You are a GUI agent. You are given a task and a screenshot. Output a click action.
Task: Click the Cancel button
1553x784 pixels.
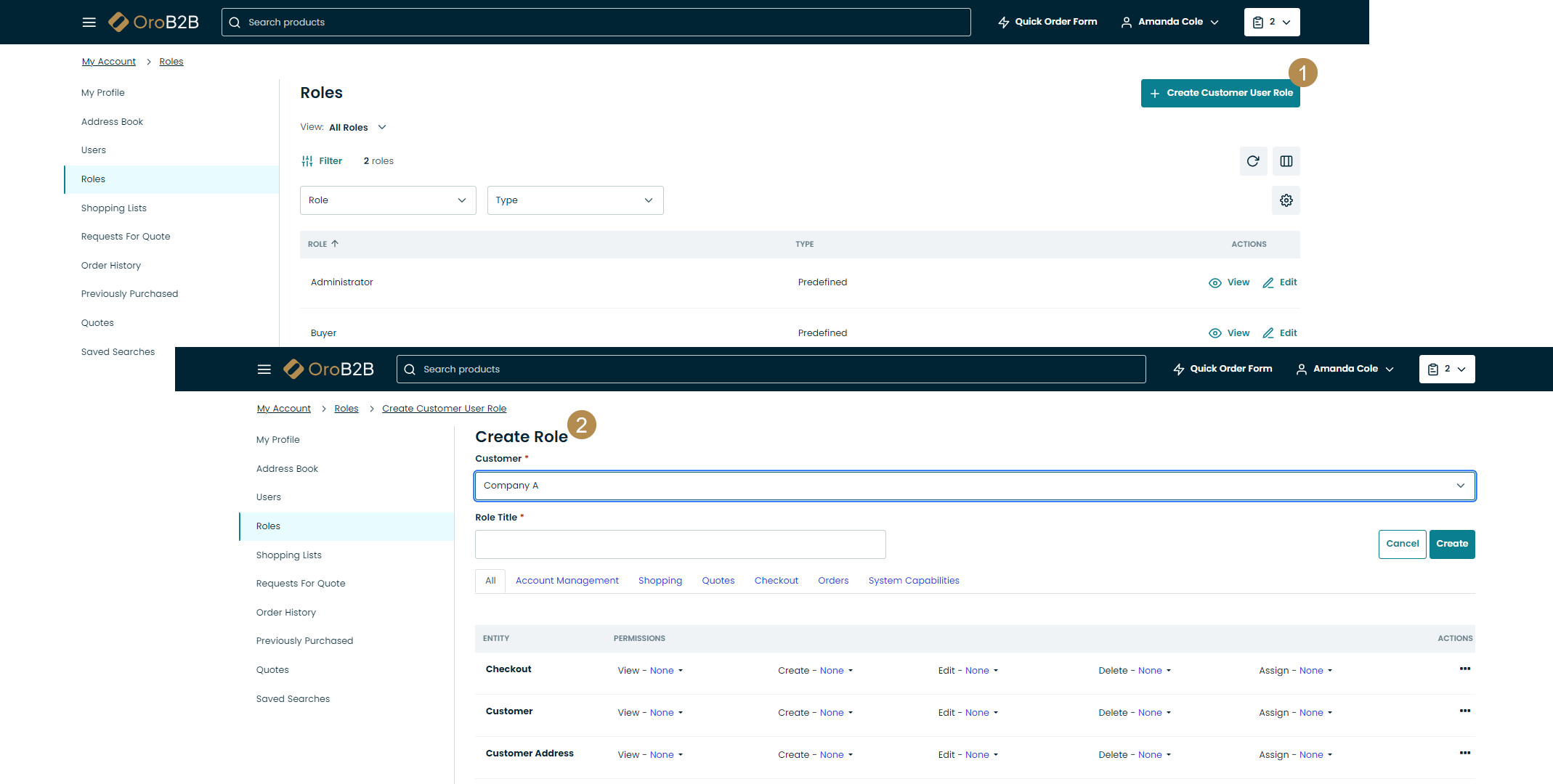[x=1401, y=544]
